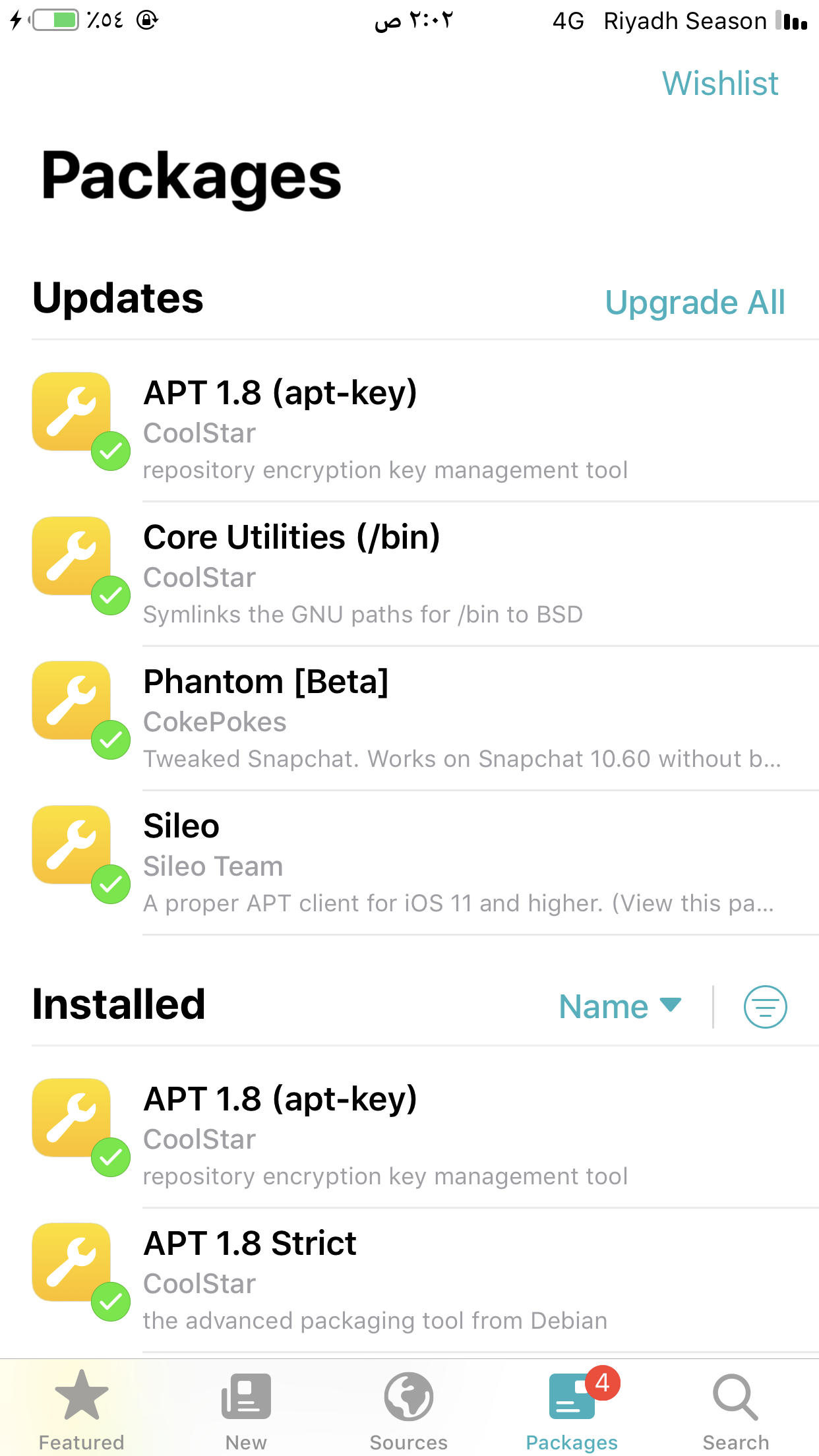Tap the installed-packages filter circle icon
The width and height of the screenshot is (819, 1456).
click(x=765, y=1007)
